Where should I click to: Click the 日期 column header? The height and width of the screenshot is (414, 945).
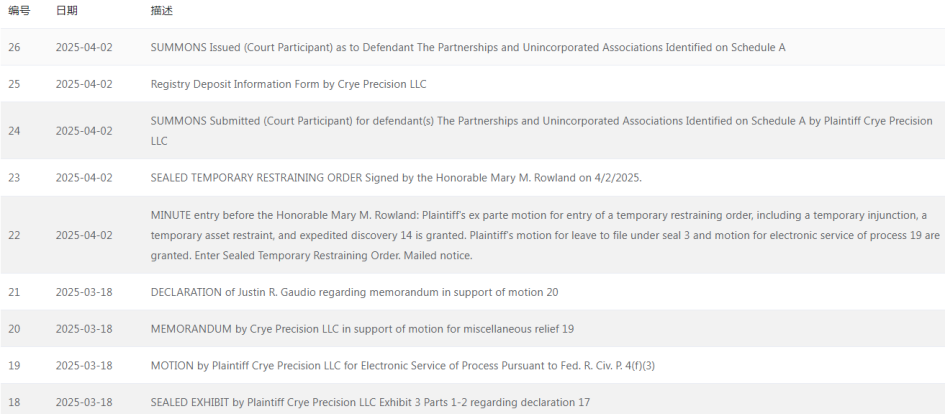click(66, 11)
